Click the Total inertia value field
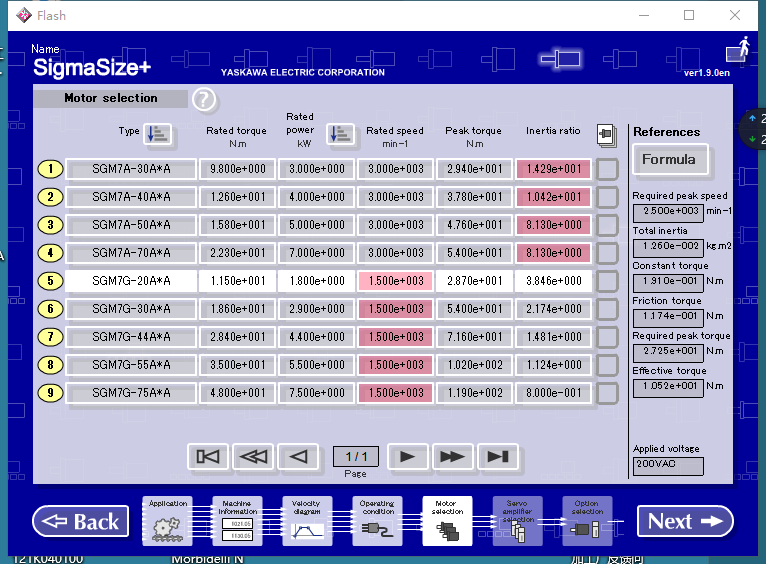The width and height of the screenshot is (766, 564). pos(668,248)
